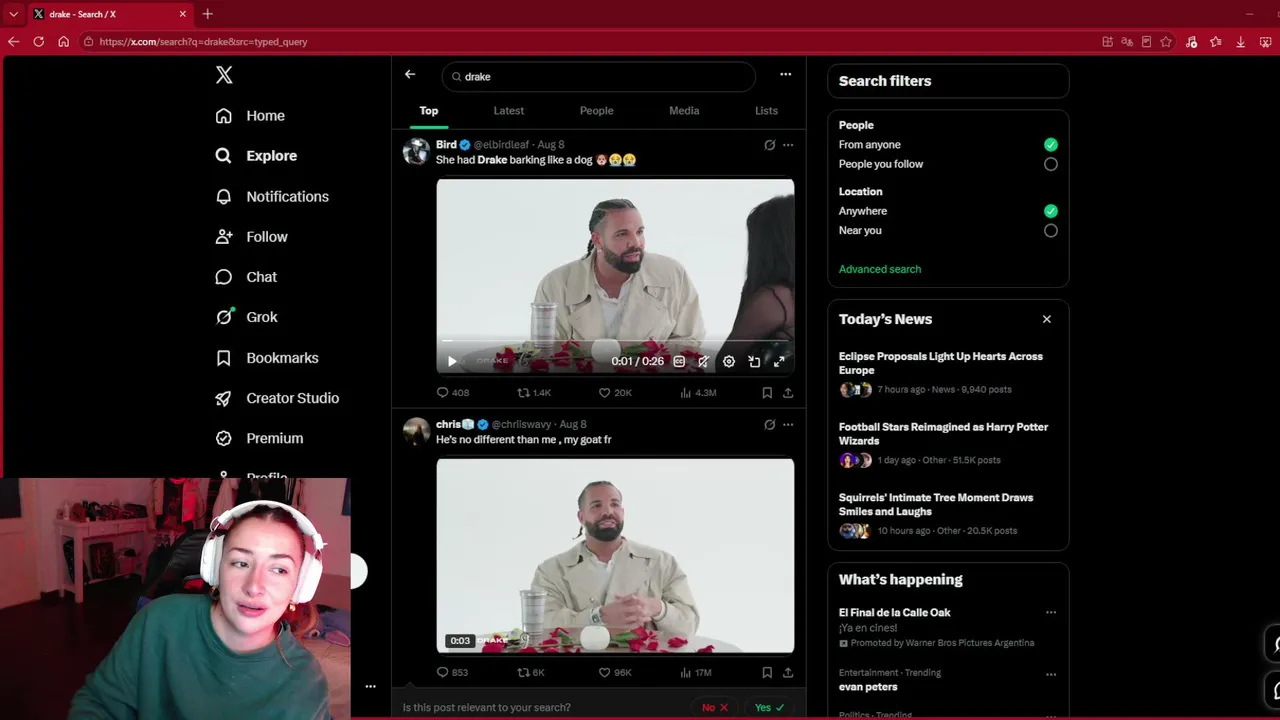Select the From anyone radio option
This screenshot has height=720, width=1280.
click(x=1051, y=145)
